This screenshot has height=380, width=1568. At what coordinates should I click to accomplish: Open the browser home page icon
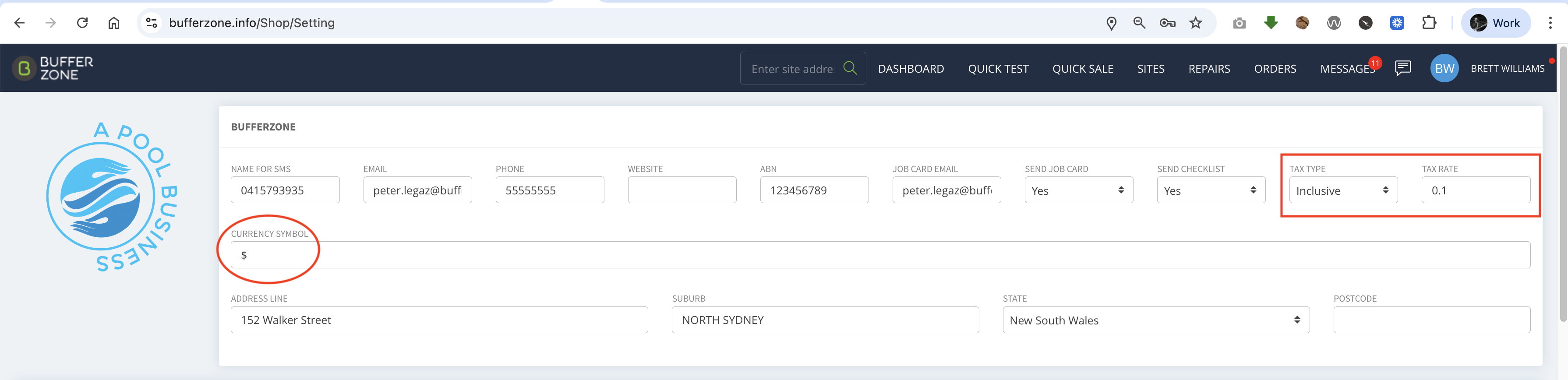[114, 23]
